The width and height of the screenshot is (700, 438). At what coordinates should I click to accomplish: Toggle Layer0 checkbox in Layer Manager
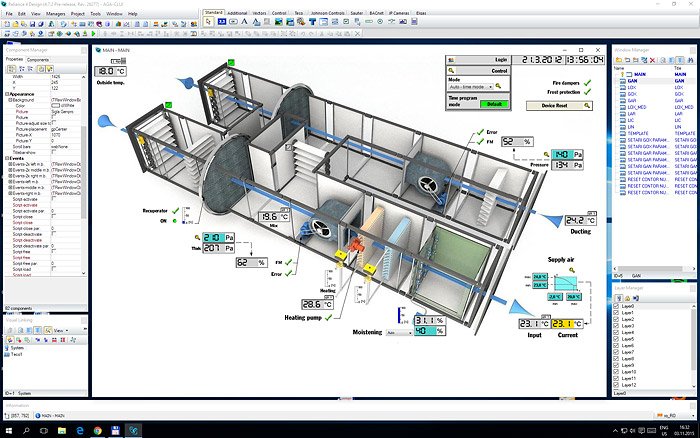click(616, 306)
